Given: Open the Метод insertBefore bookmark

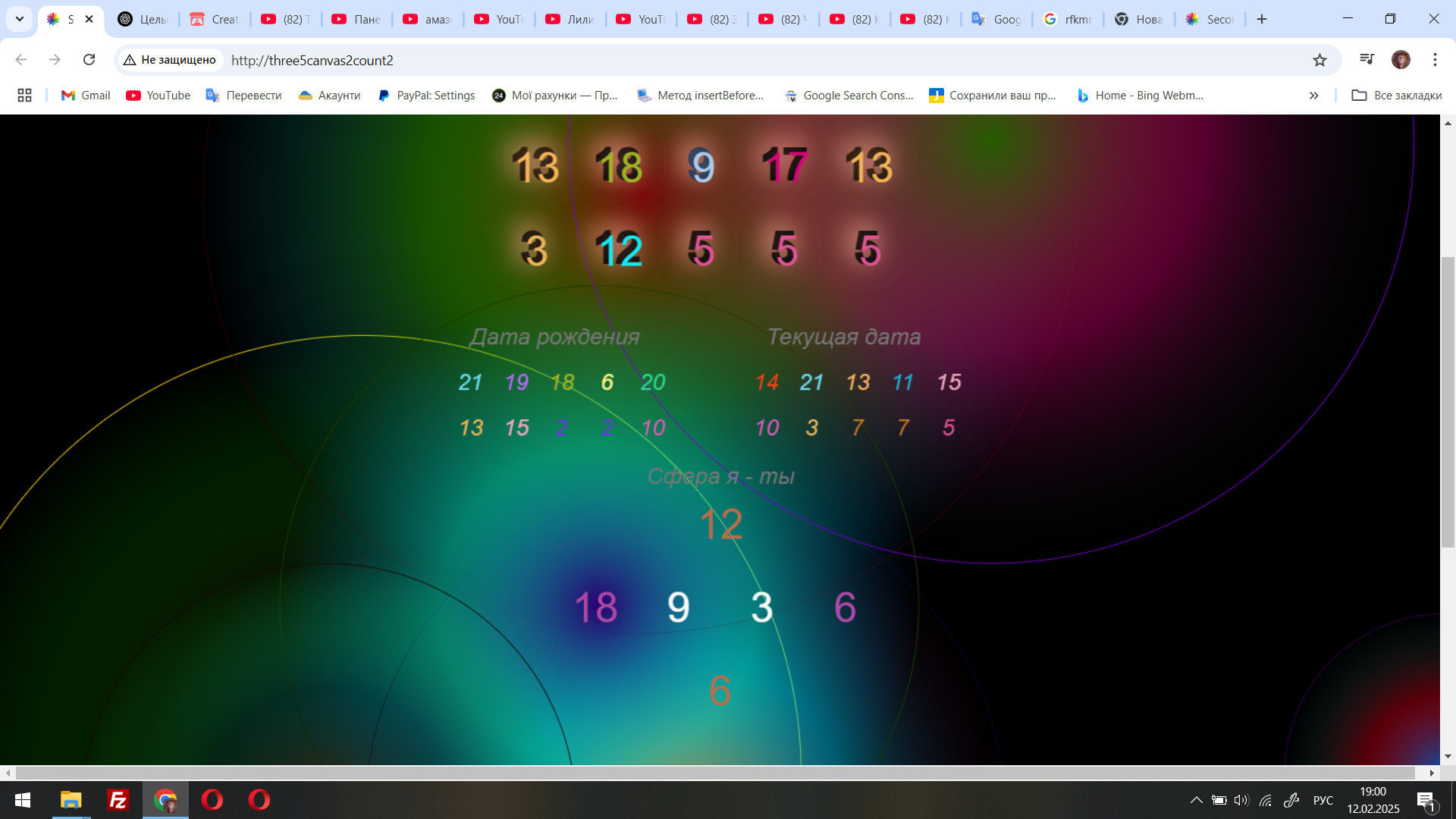Looking at the screenshot, I should [701, 95].
